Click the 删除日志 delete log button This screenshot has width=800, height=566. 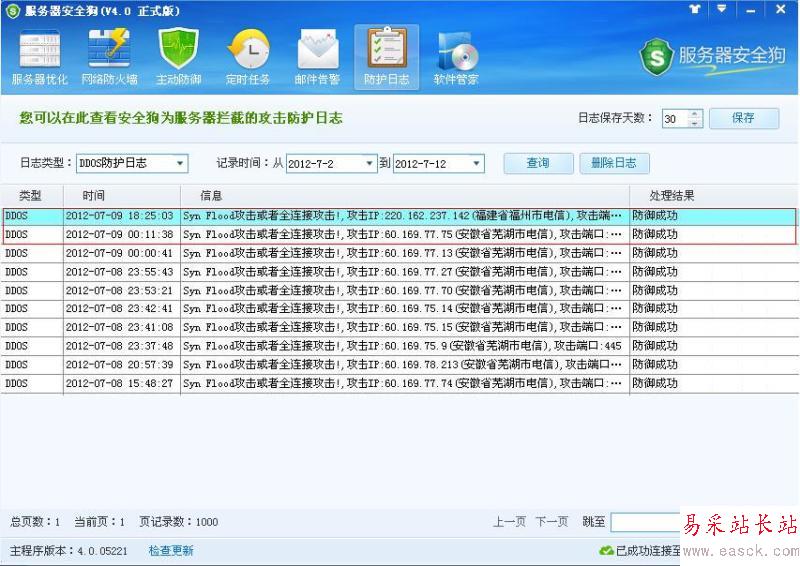614,163
